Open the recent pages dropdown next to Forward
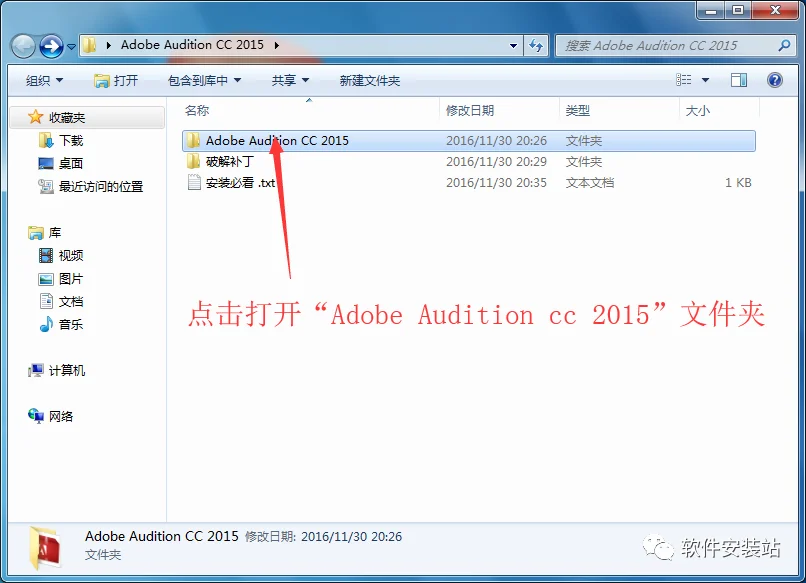This screenshot has width=806, height=583. point(71,47)
